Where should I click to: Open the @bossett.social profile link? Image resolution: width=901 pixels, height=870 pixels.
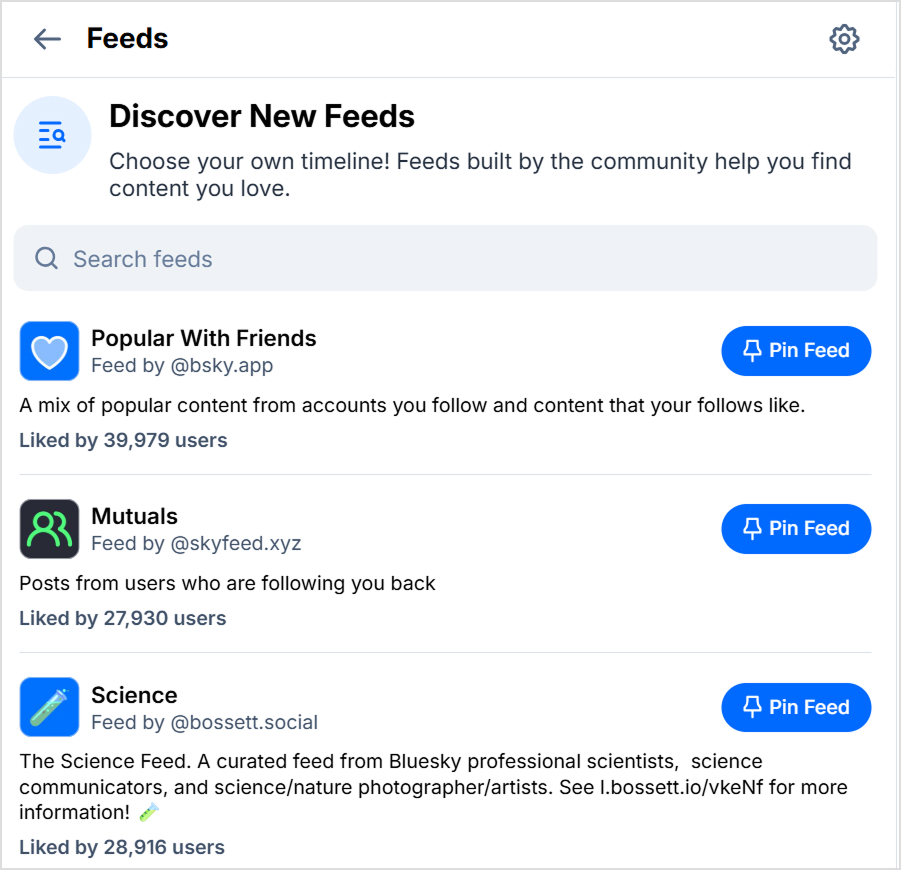244,722
